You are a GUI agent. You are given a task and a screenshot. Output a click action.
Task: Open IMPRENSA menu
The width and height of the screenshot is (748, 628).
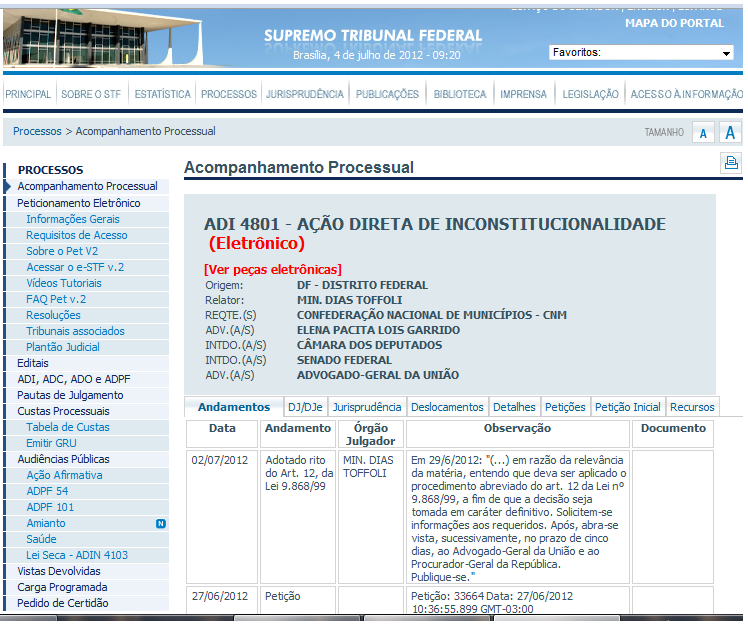523,94
